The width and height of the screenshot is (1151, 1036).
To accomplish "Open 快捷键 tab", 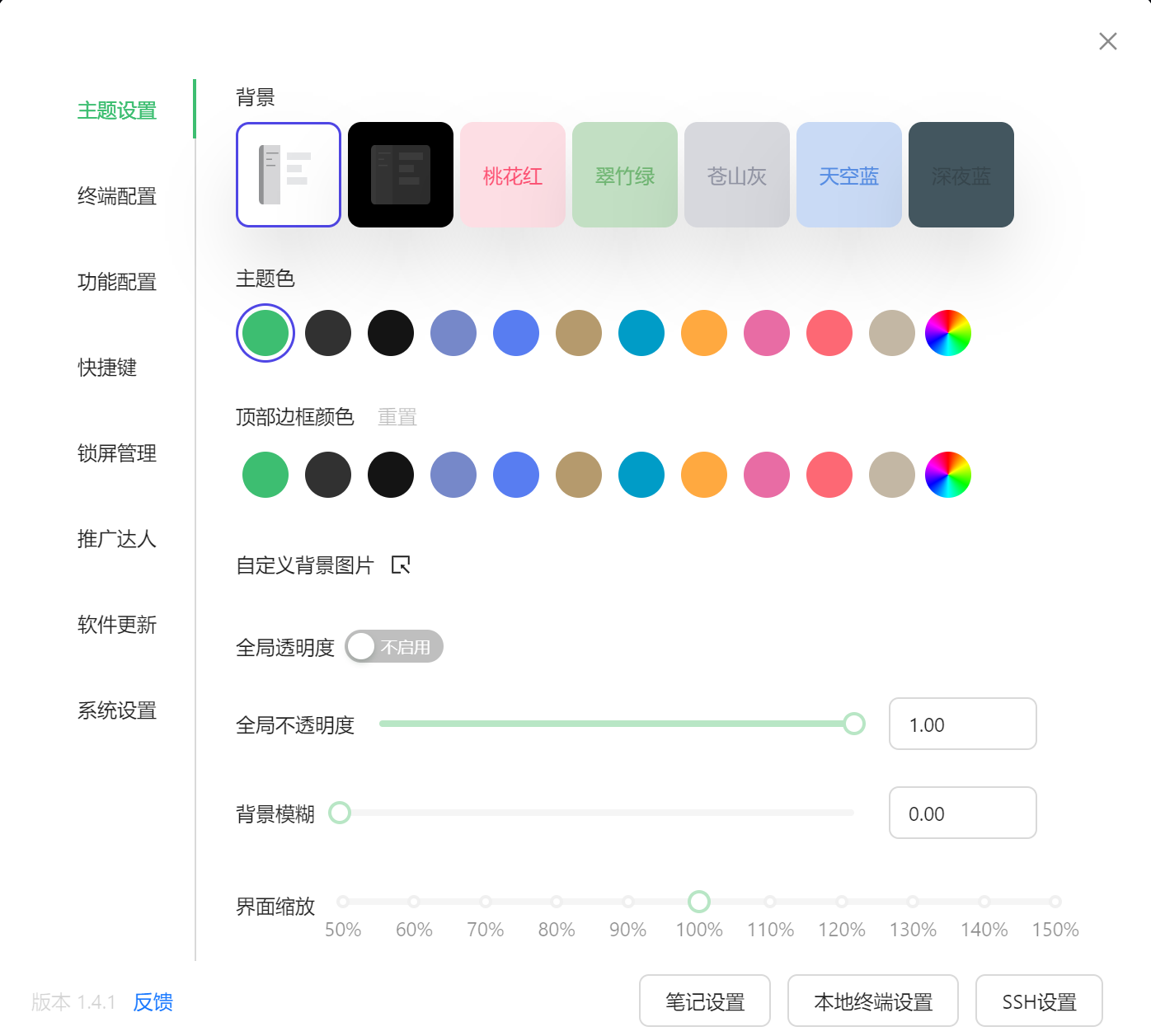I will [107, 368].
